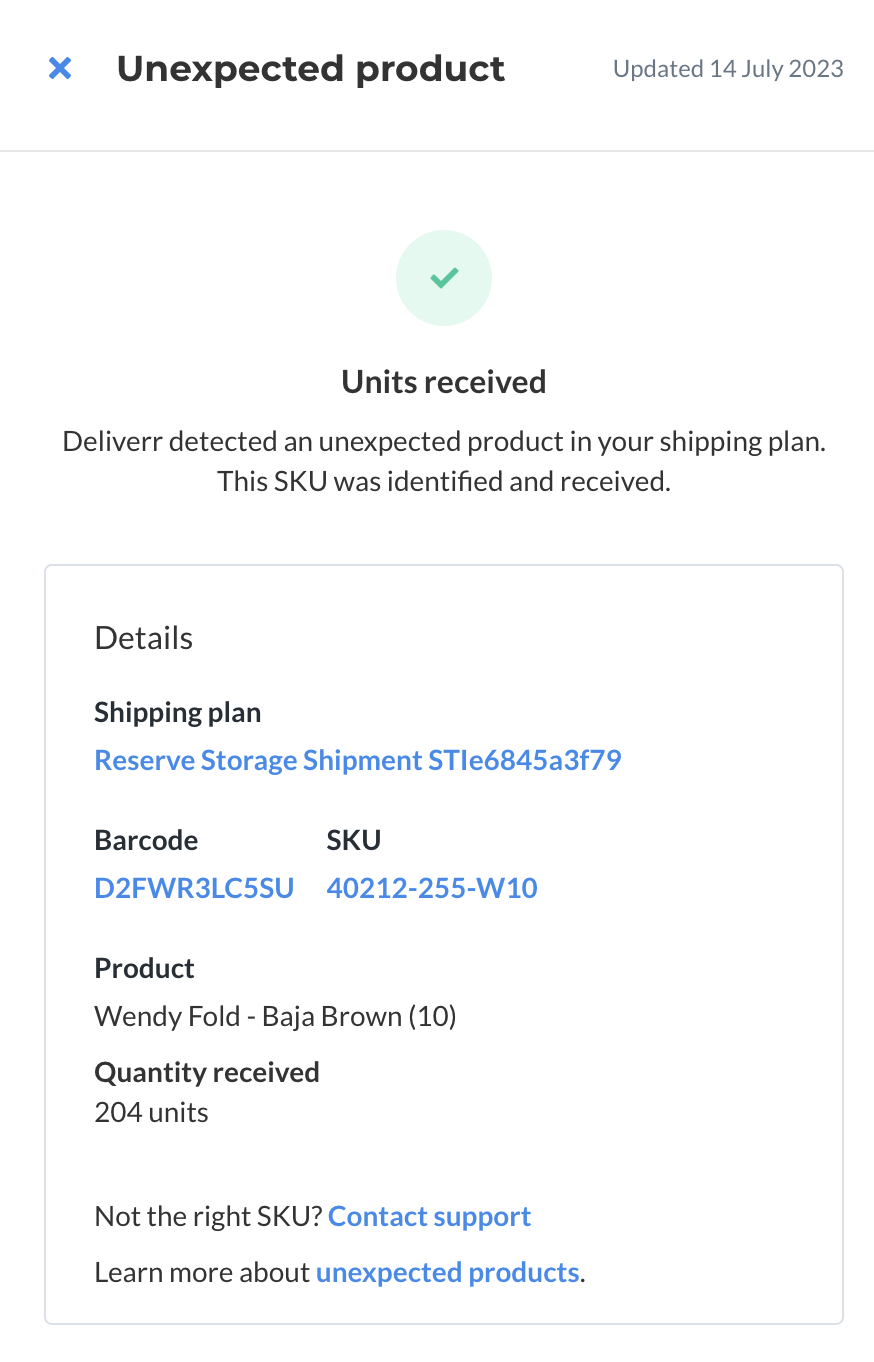874x1362 pixels.
Task: Open the unexpected products help link
Action: [x=447, y=1272]
